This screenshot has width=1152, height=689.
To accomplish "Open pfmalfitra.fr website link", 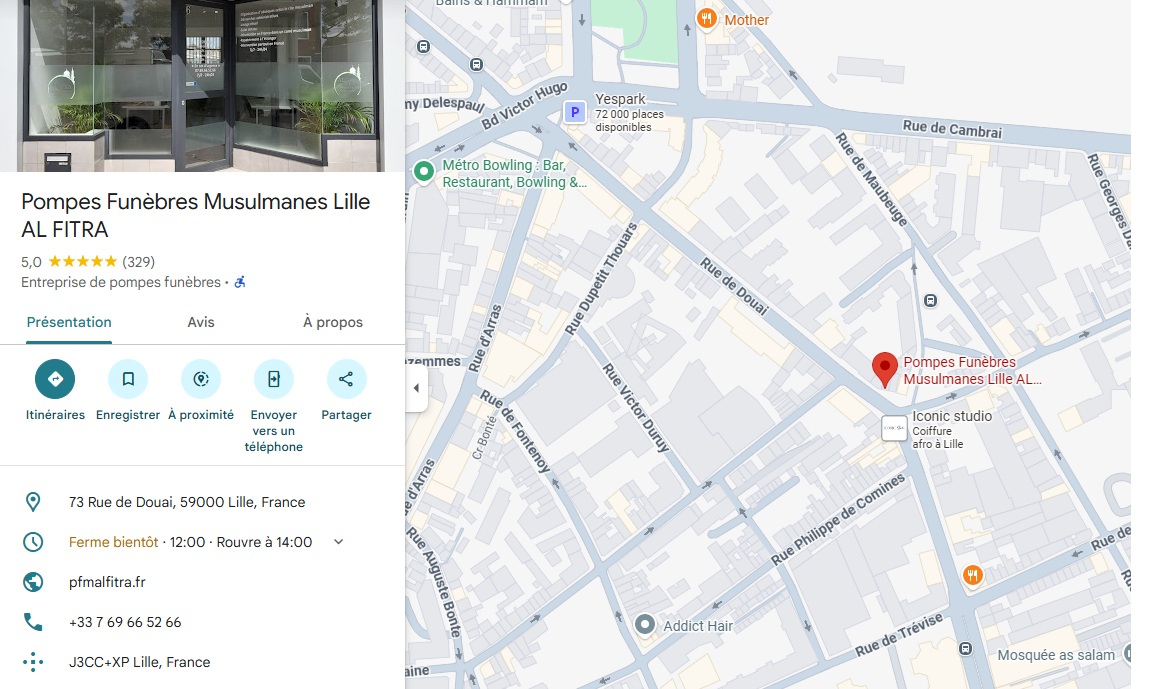I will [x=107, y=582].
